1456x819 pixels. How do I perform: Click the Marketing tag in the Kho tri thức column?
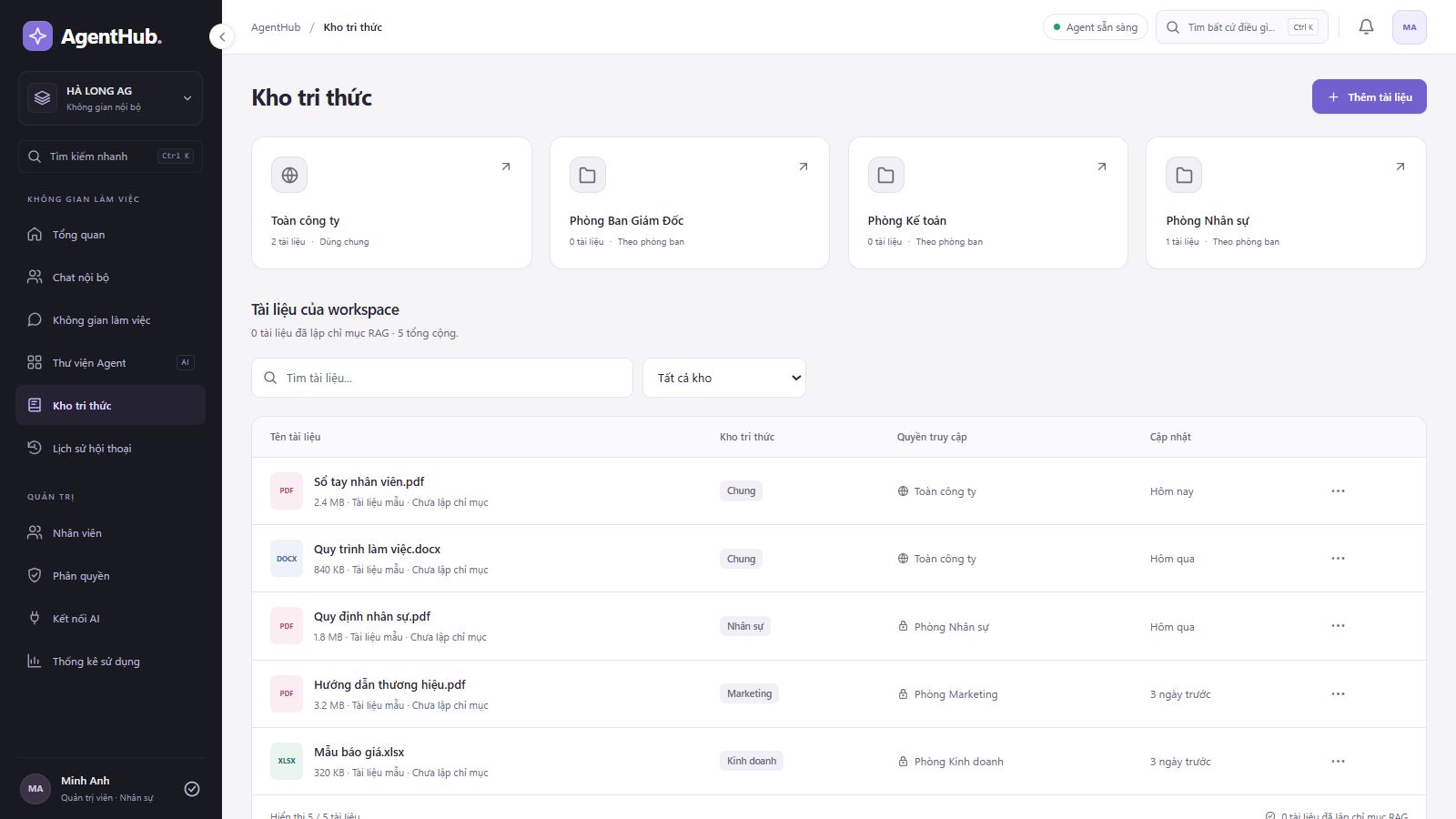749,693
